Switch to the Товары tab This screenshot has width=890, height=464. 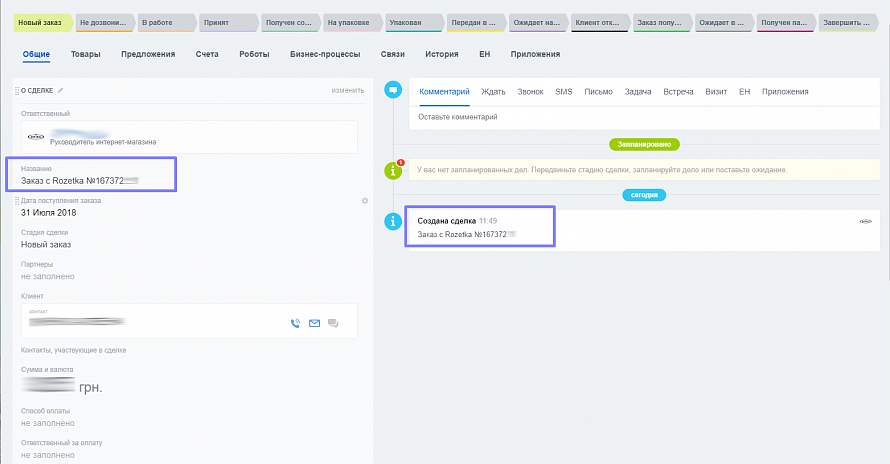pyautogui.click(x=85, y=54)
